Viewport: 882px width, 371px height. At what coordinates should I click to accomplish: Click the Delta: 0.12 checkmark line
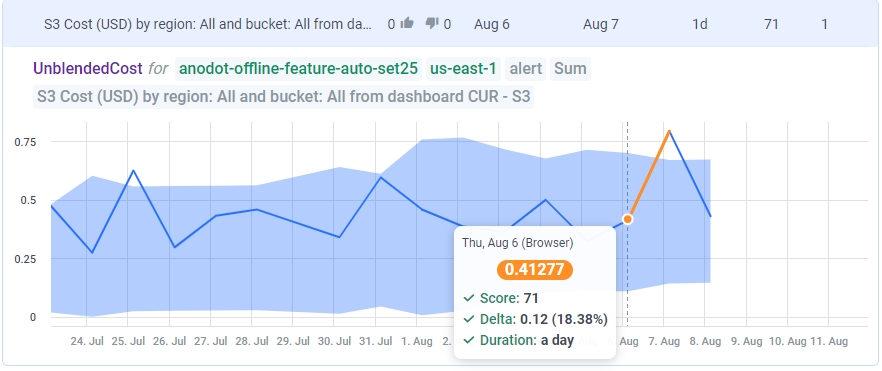pos(535,319)
